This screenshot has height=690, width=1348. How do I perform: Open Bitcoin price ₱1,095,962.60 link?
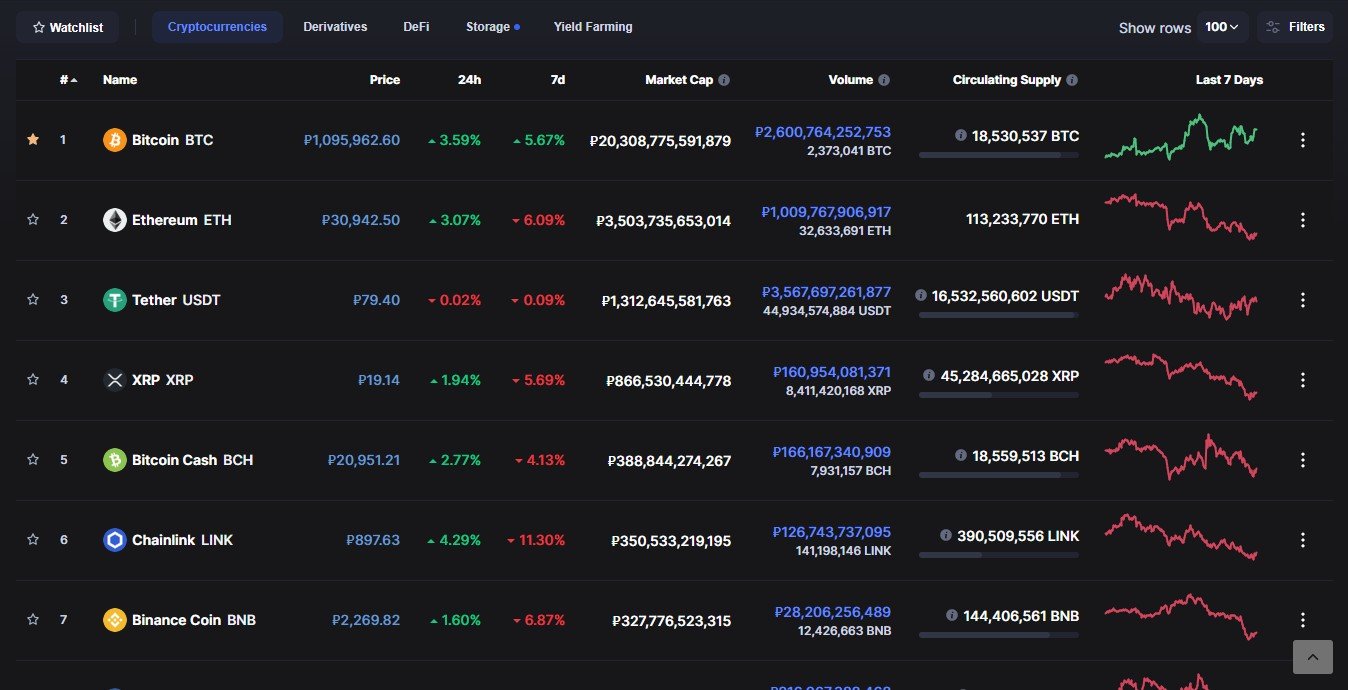(352, 140)
